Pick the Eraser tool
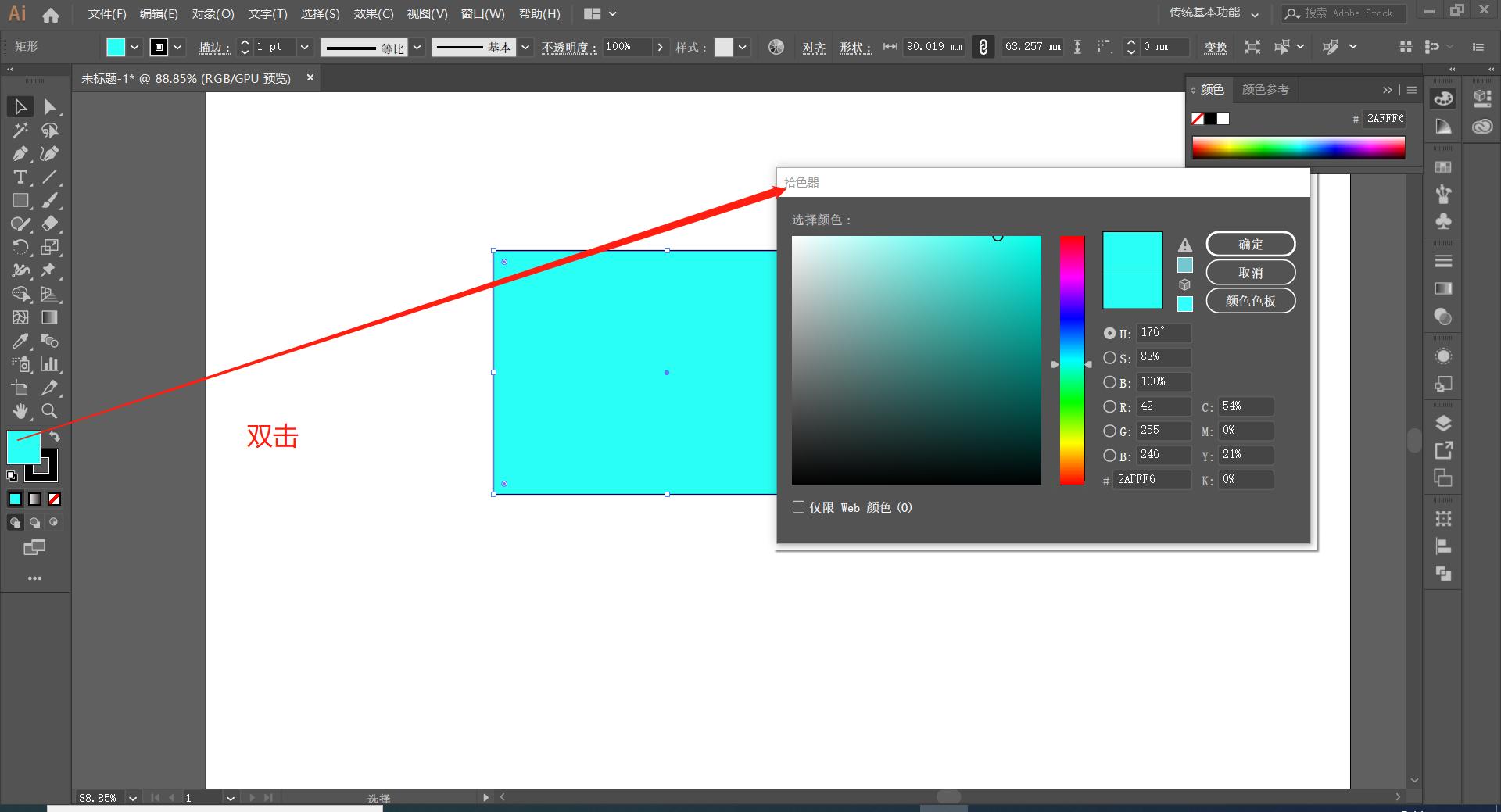 click(x=50, y=224)
